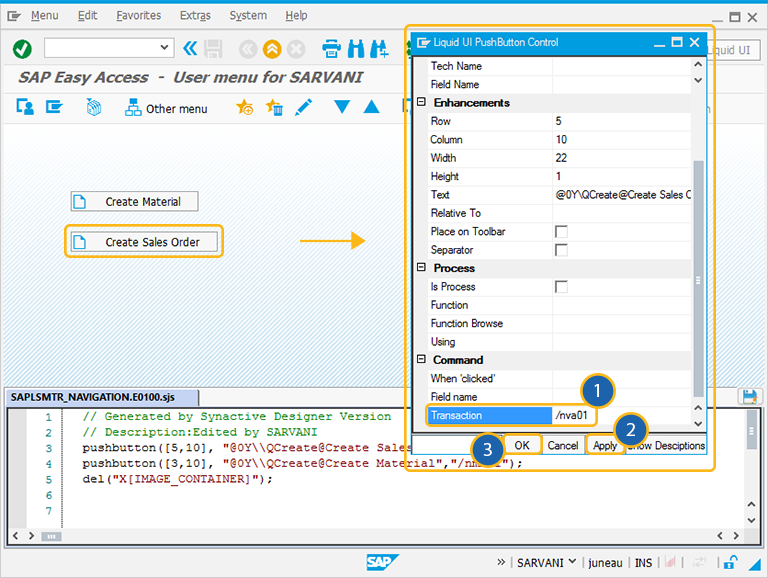Viewport: 768px width, 578px height.
Task: Click the Other menu button
Action: click(x=167, y=108)
